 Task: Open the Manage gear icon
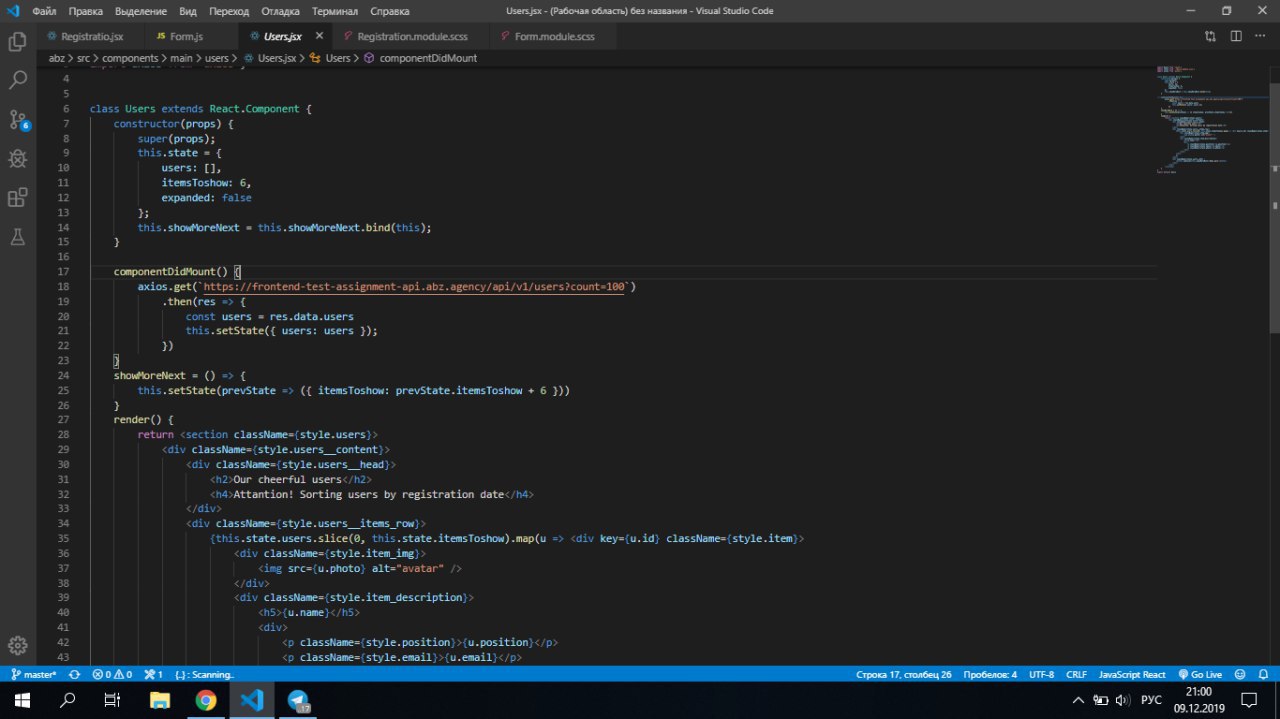[x=17, y=646]
